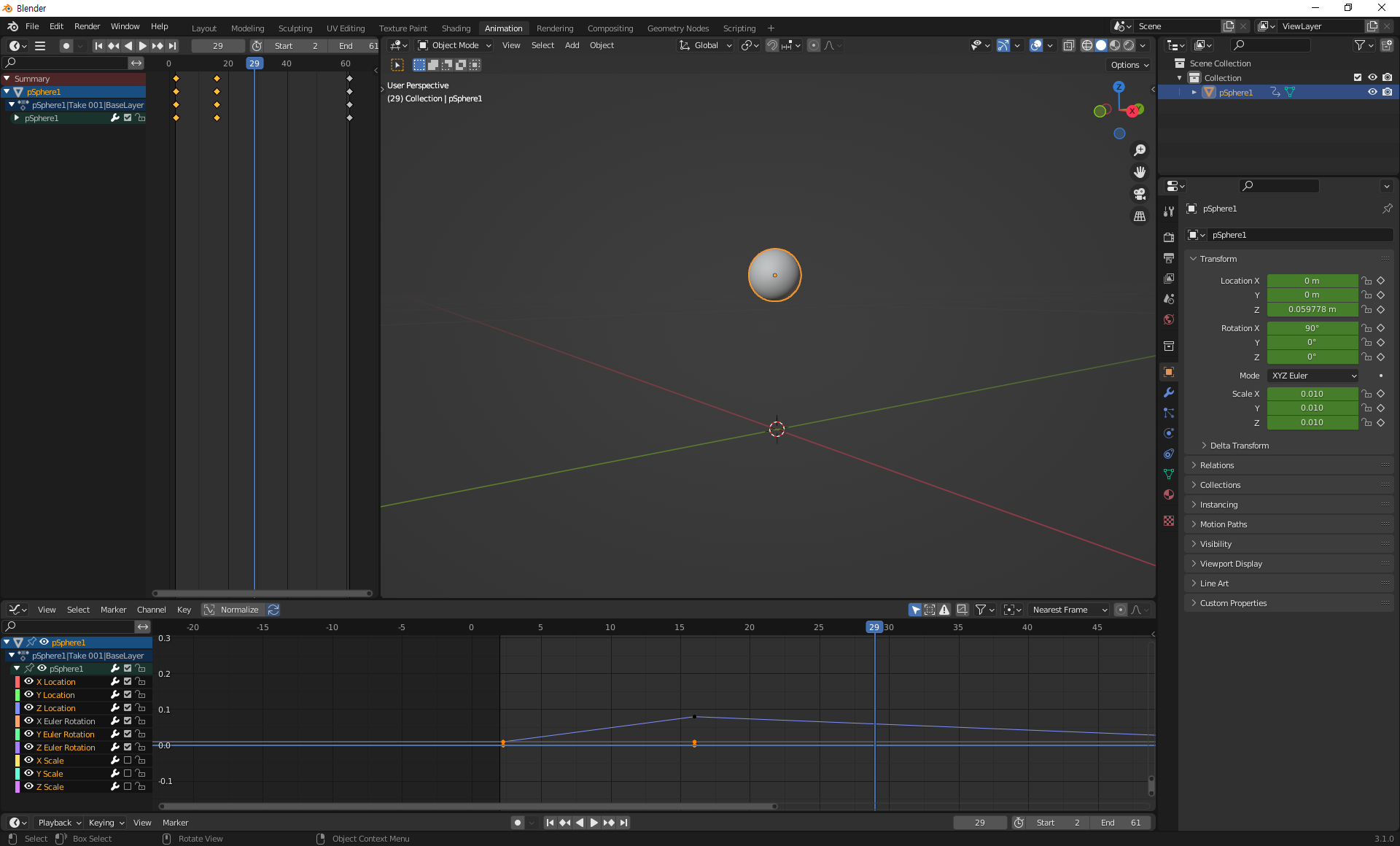
Task: Switch to orthographic grid view icon
Action: tap(1139, 217)
